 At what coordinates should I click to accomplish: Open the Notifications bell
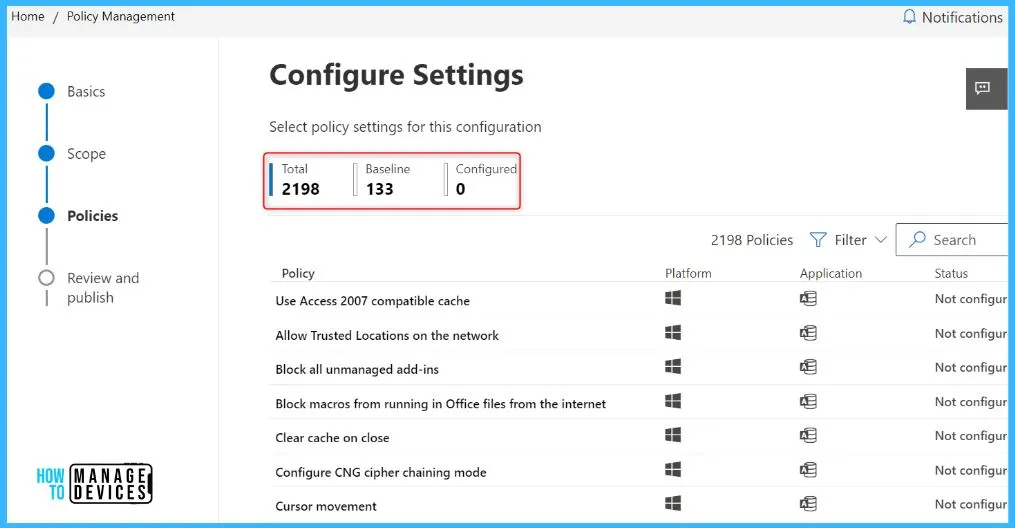point(909,17)
